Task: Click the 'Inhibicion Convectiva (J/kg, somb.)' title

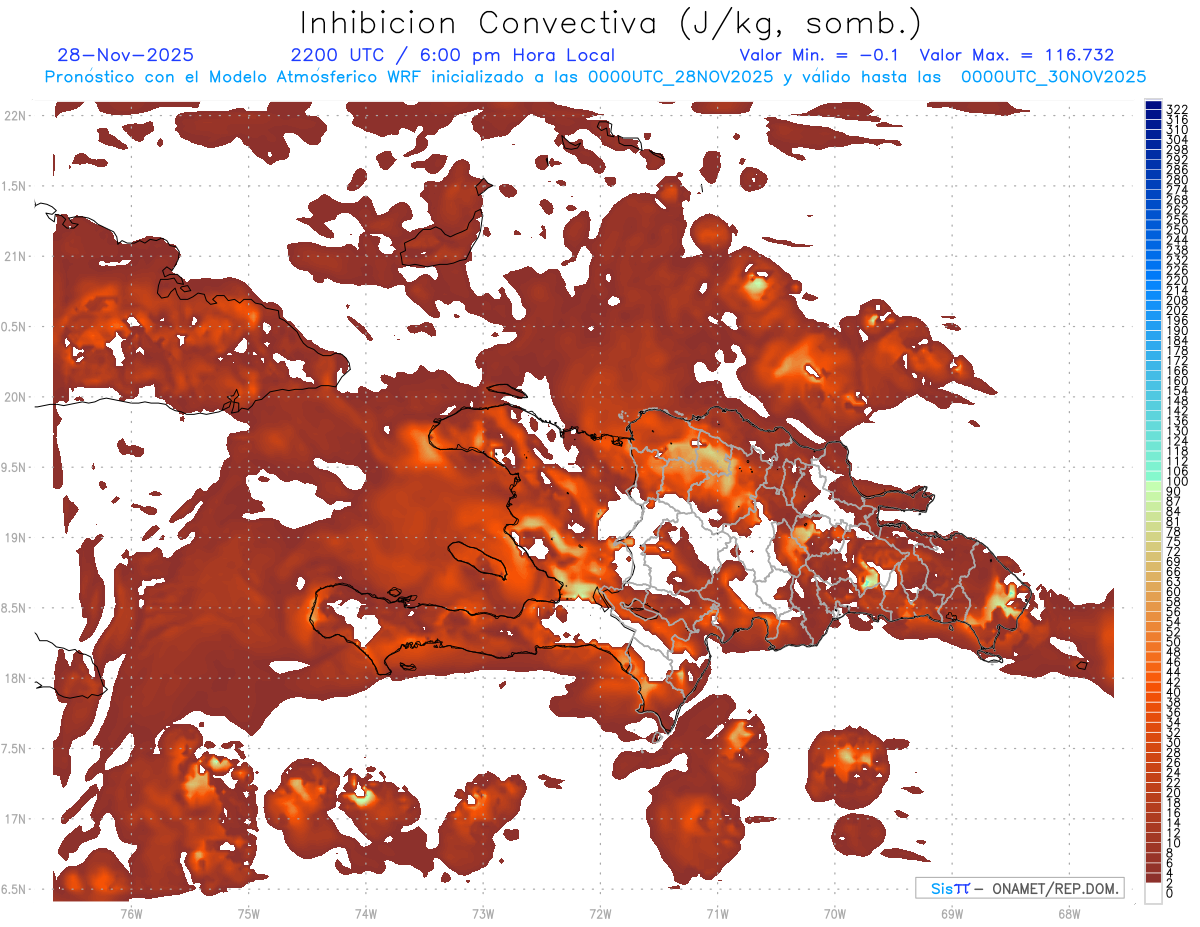Action: 612,23
